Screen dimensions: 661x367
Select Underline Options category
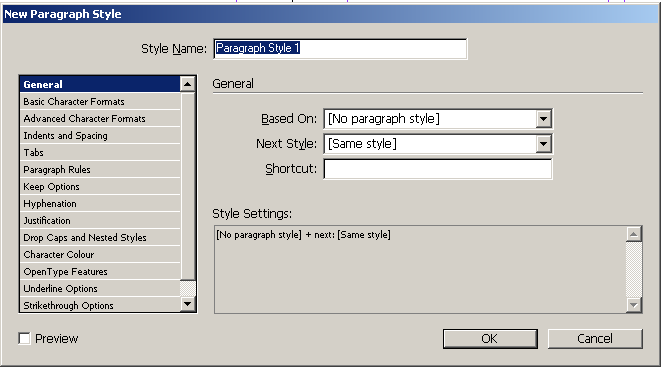click(100, 289)
